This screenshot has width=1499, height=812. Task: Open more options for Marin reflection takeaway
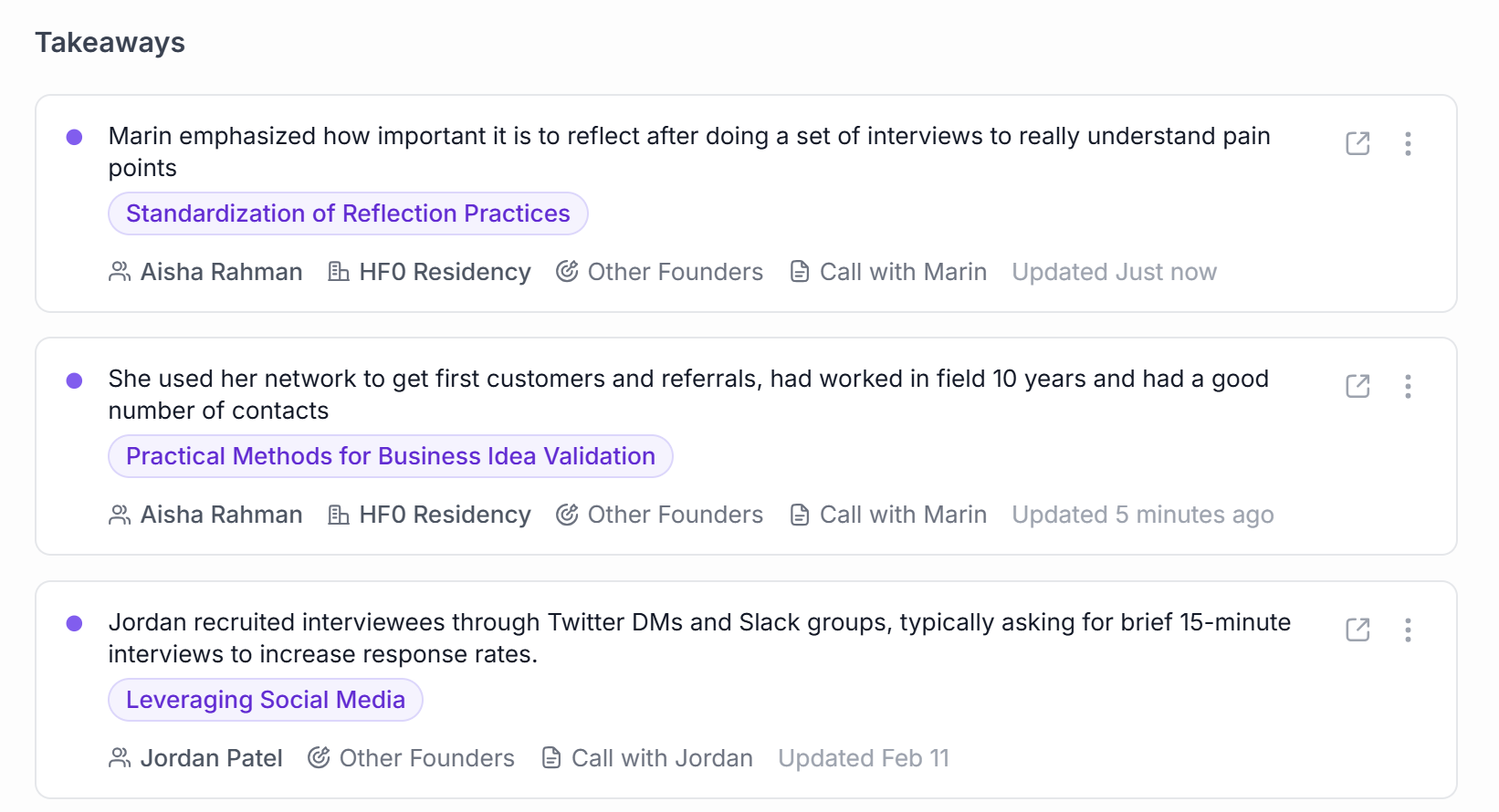click(x=1408, y=143)
